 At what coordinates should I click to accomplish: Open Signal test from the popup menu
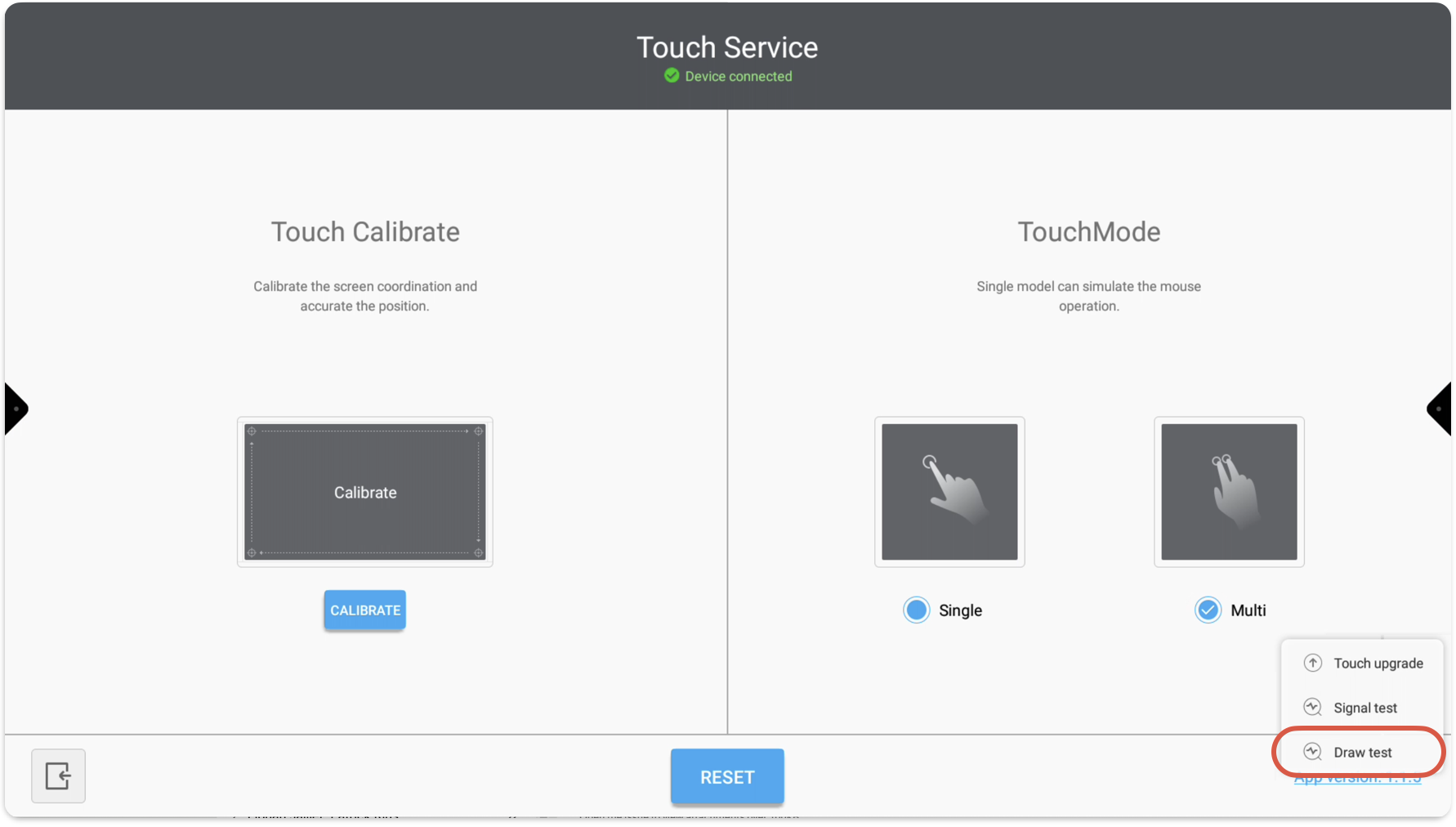[x=1364, y=708]
